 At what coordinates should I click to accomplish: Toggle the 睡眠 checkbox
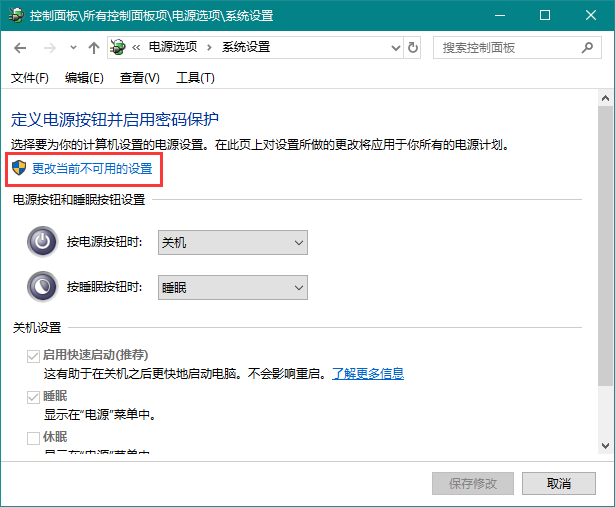33,397
